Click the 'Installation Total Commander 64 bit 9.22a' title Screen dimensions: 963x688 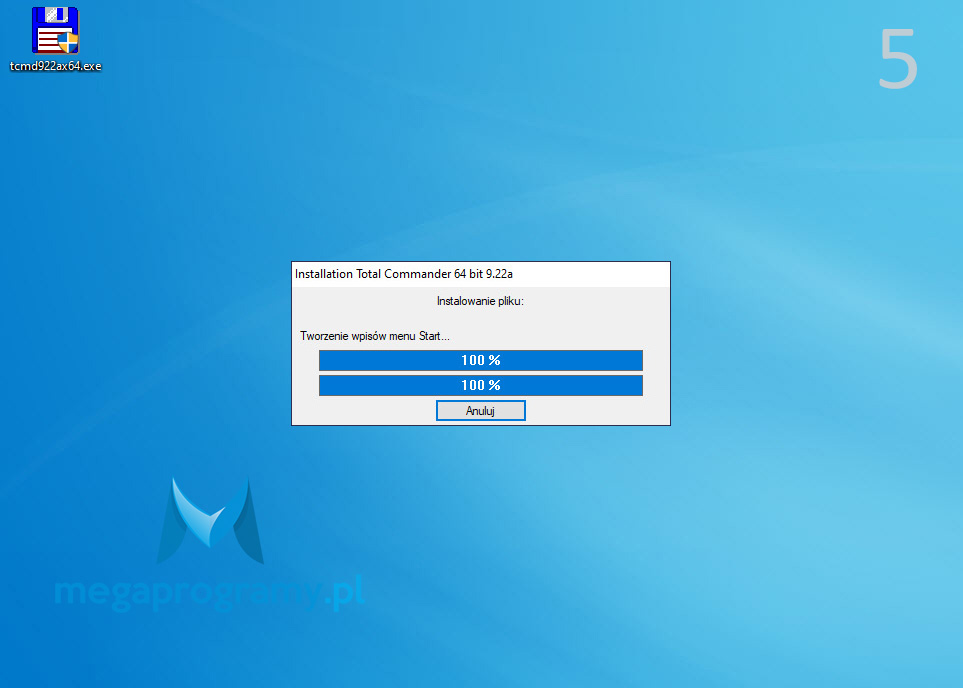click(404, 274)
